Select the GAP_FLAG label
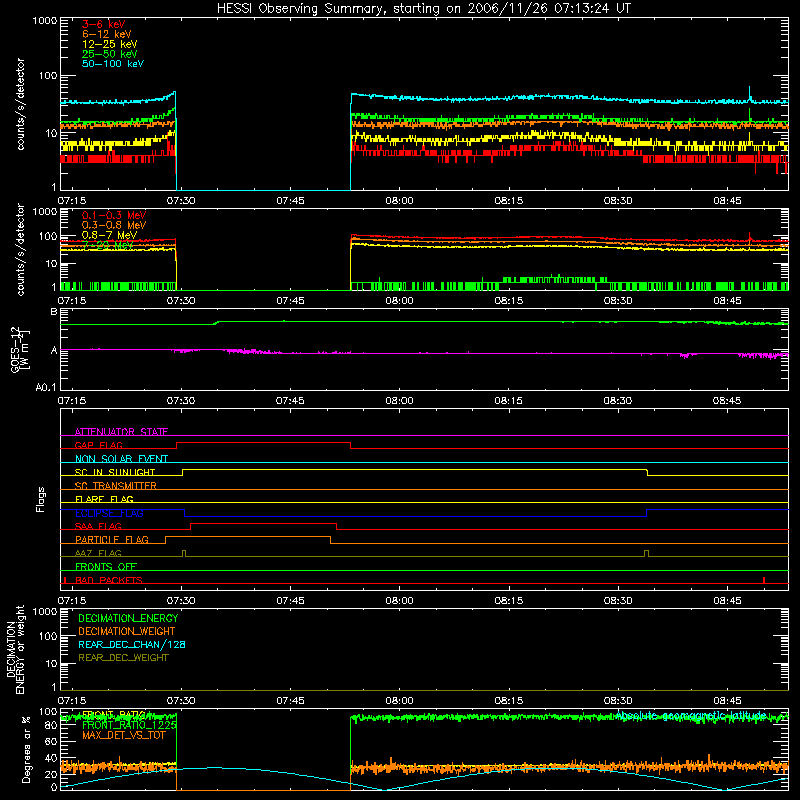The width and height of the screenshot is (800, 800). point(98,445)
